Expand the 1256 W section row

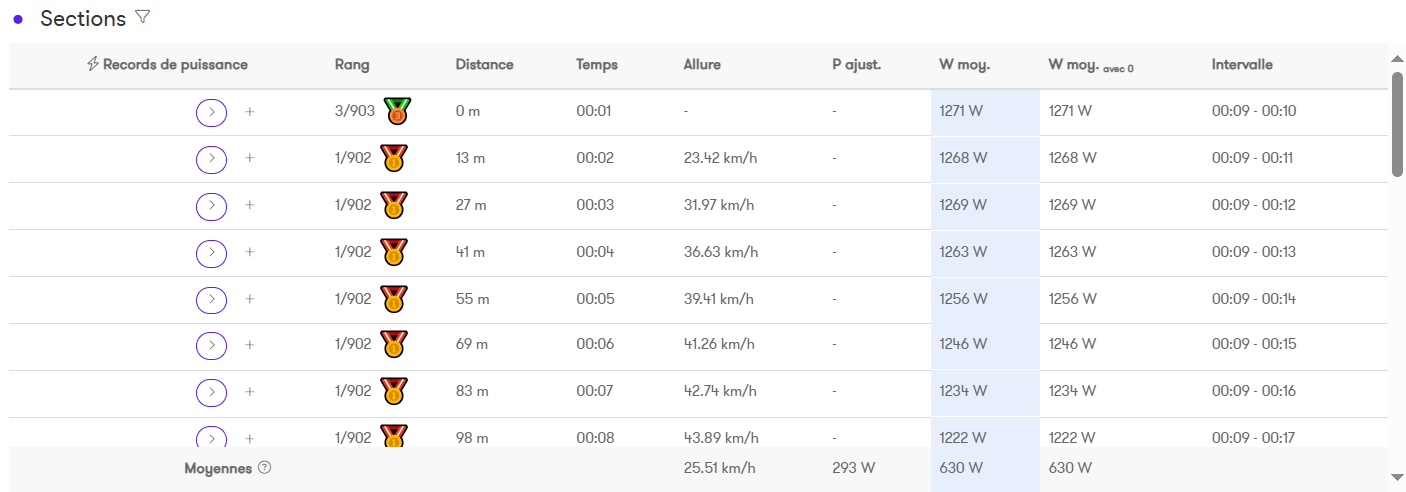(x=211, y=299)
